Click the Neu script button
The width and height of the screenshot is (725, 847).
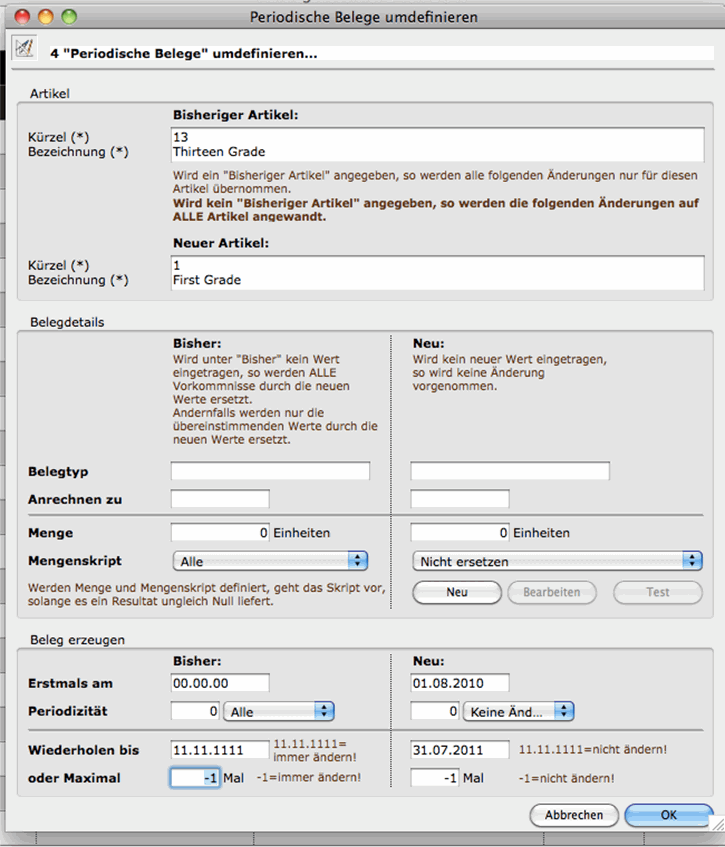pyautogui.click(x=457, y=592)
